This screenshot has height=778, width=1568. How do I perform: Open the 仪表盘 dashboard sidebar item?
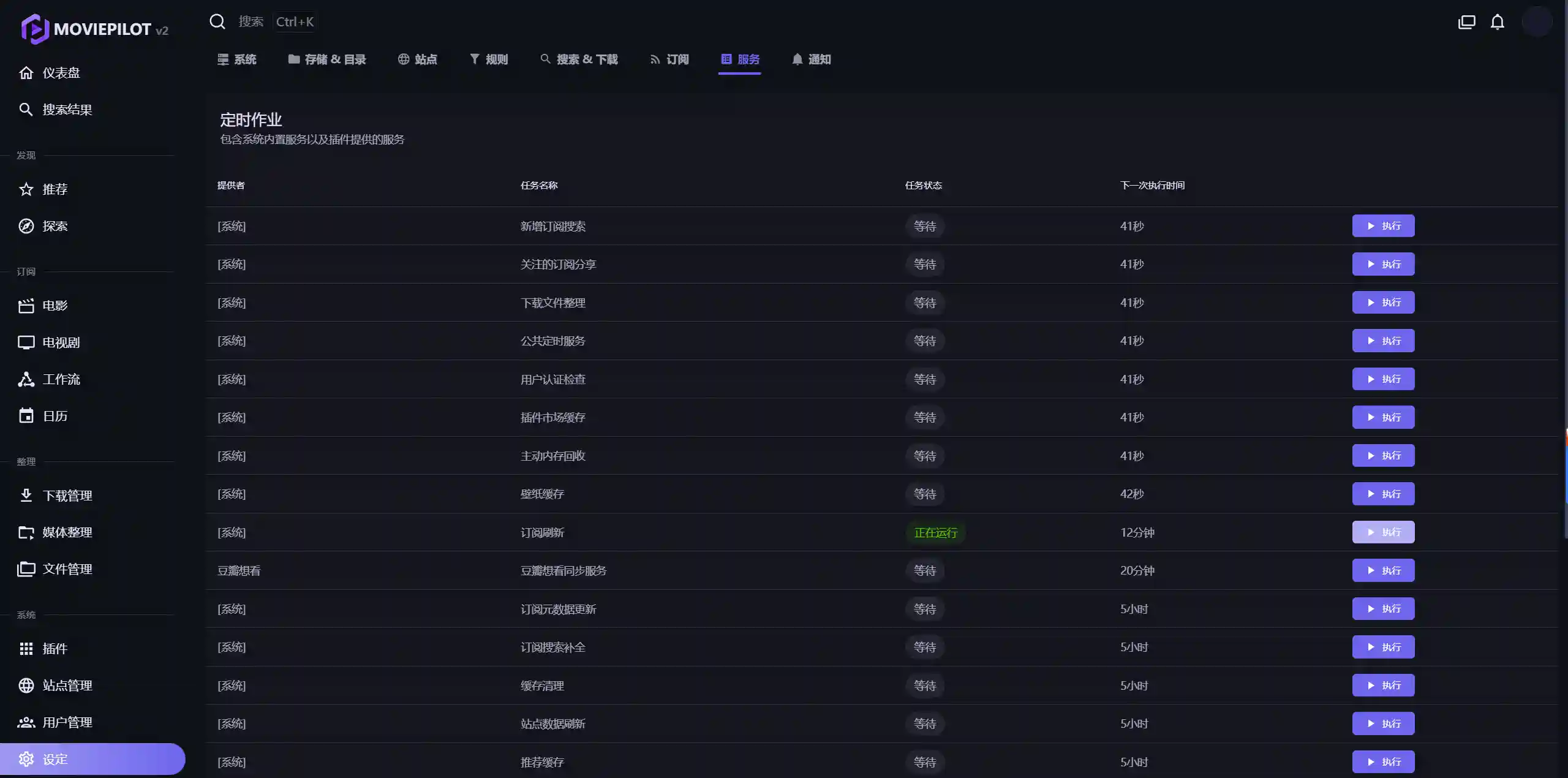61,73
